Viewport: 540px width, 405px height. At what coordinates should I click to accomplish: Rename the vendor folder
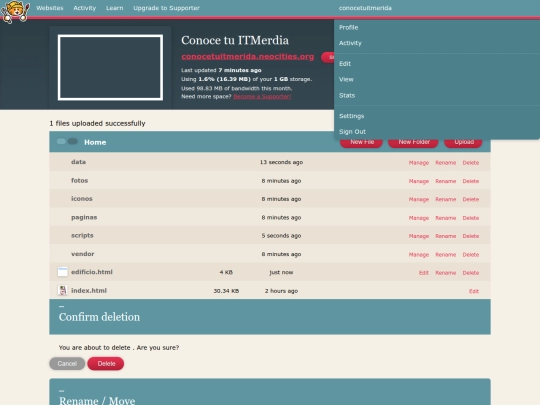tap(446, 255)
